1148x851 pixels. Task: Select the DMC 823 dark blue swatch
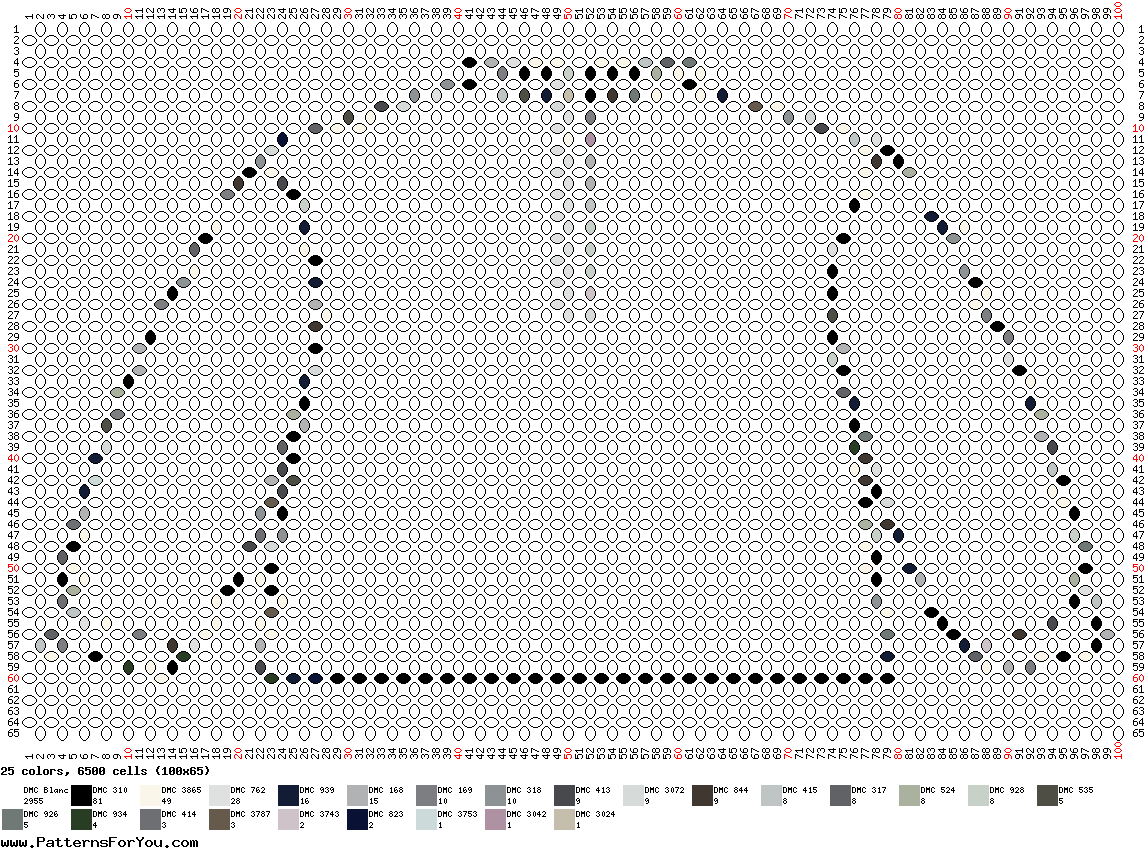tap(357, 819)
